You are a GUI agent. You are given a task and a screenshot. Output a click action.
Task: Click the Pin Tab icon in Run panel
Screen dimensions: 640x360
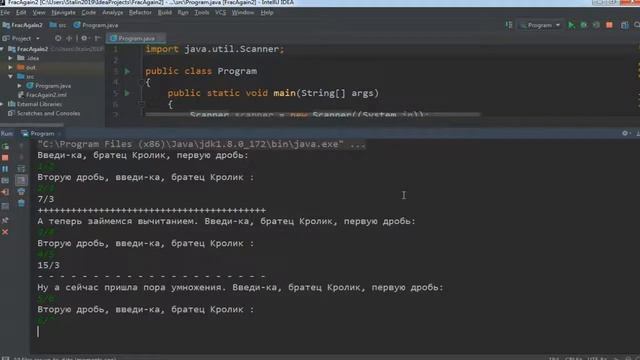click(5, 221)
